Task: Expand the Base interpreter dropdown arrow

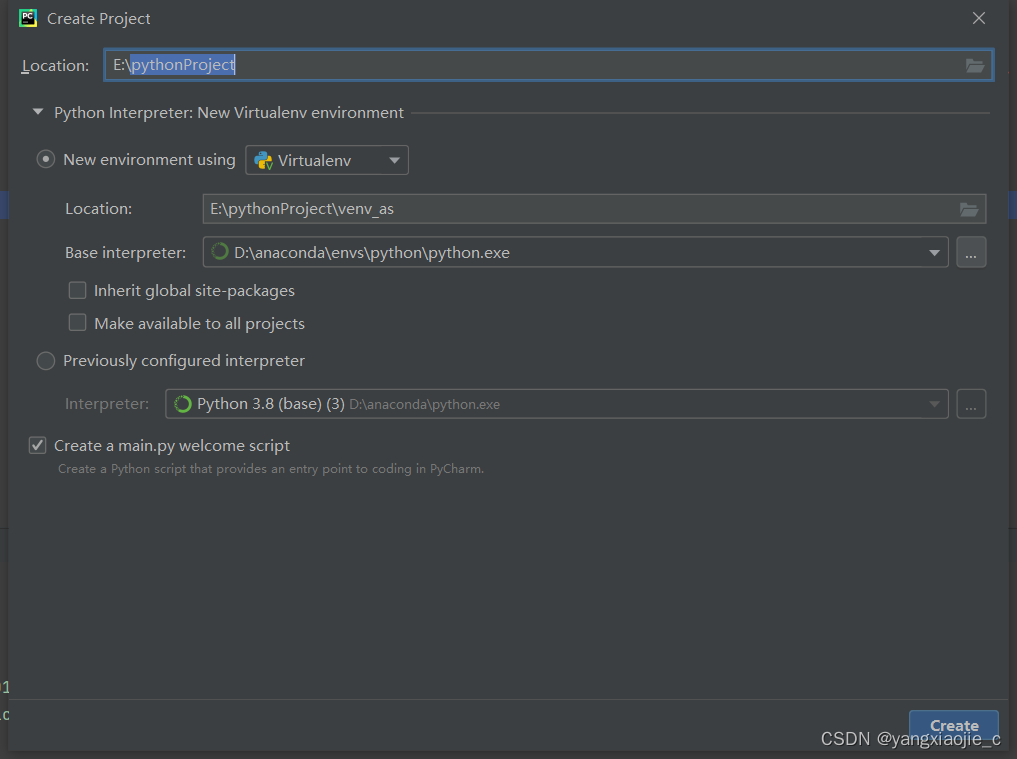Action: (934, 252)
